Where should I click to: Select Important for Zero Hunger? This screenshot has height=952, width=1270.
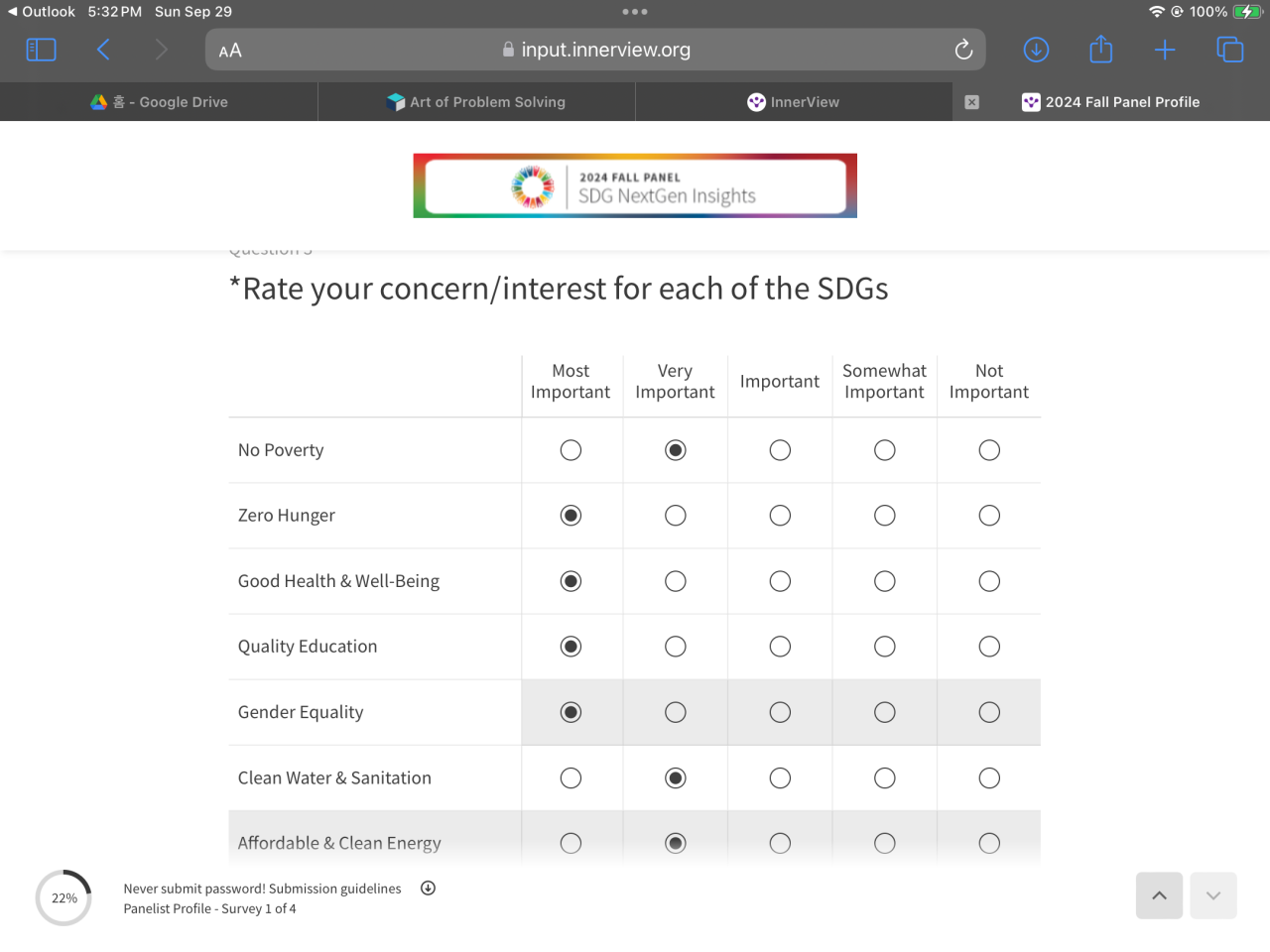780,516
